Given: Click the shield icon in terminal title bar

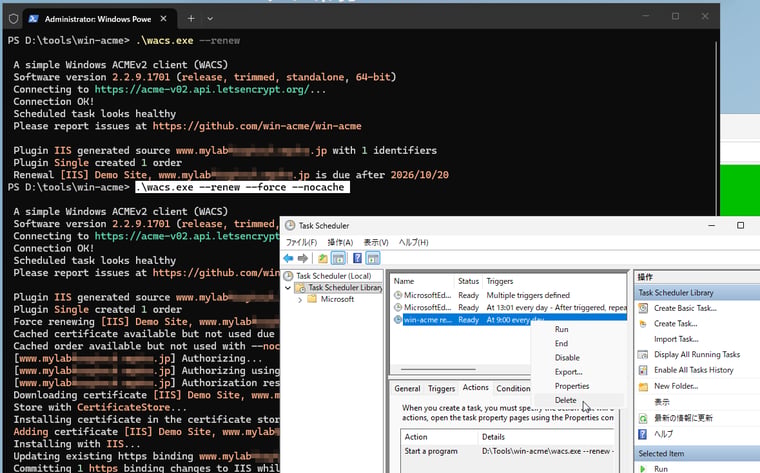Looking at the screenshot, I should (x=14, y=19).
